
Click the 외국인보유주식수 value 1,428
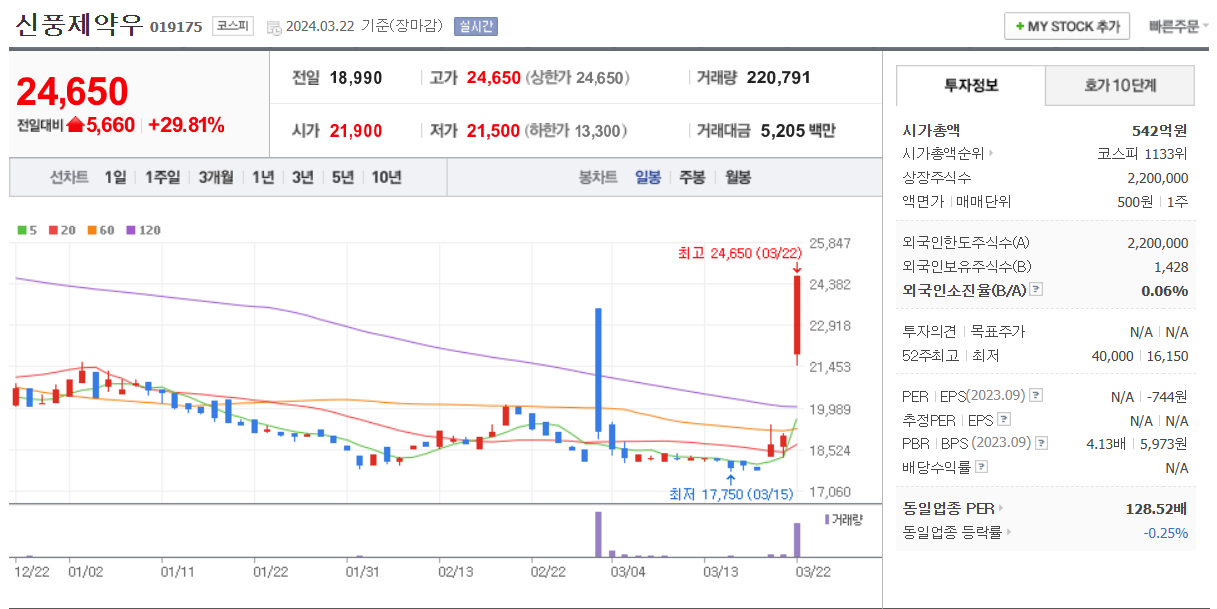pos(1170,266)
